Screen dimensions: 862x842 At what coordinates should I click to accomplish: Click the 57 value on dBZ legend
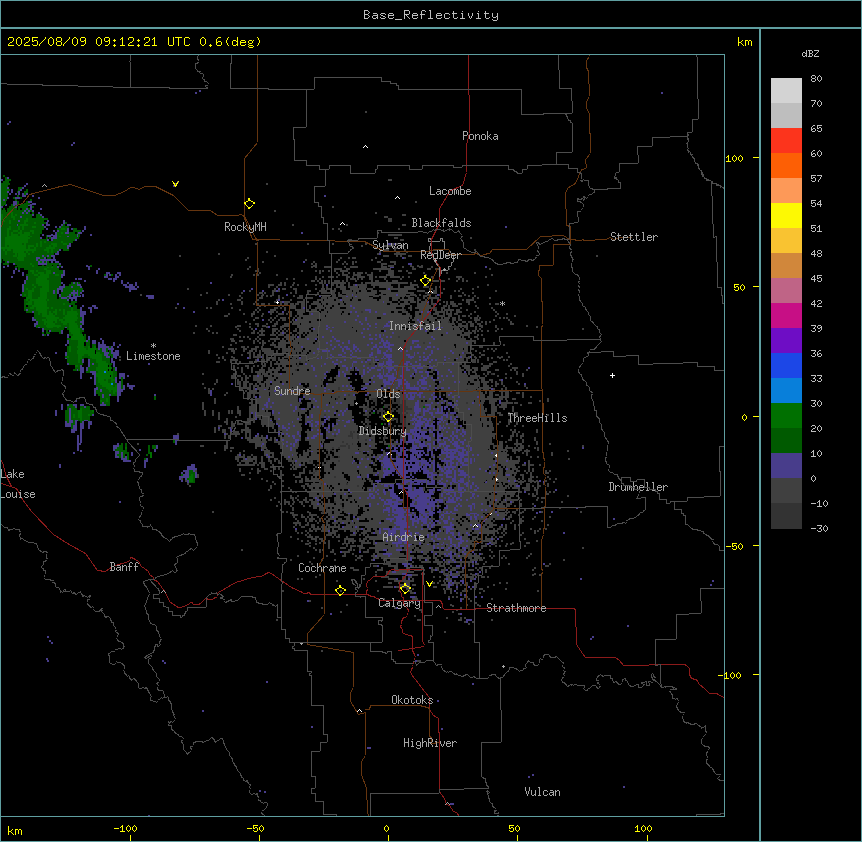(x=816, y=179)
